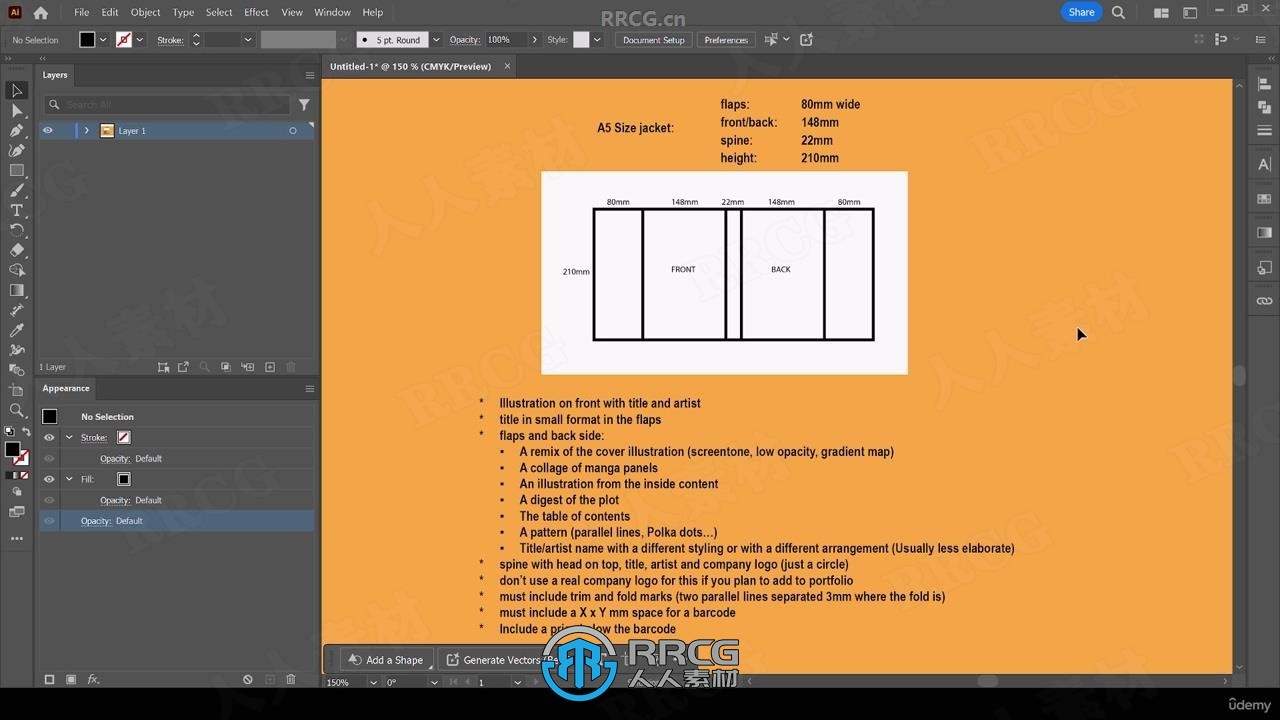Close the Untitled-1 document tab
Viewport: 1280px width, 720px height.
tap(507, 66)
